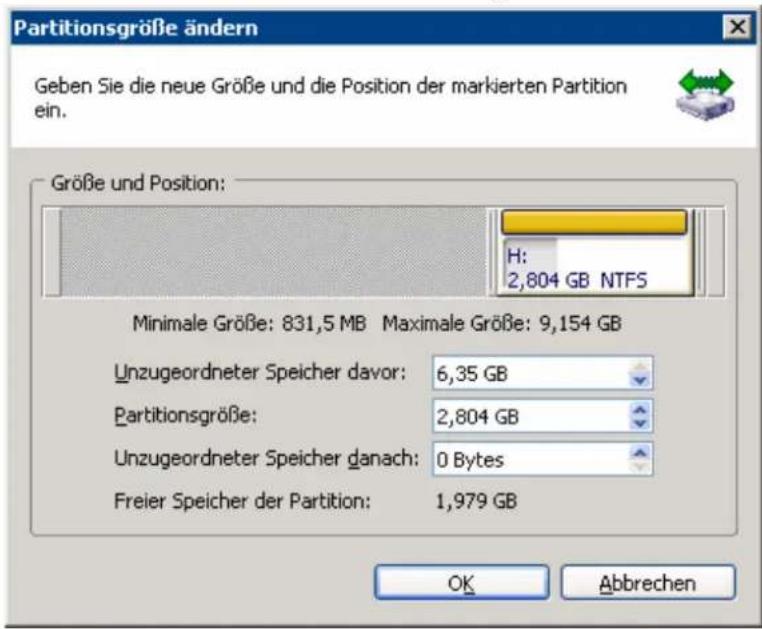Click the '1,979 GB' free space value
This screenshot has height=629, width=762.
476,501
